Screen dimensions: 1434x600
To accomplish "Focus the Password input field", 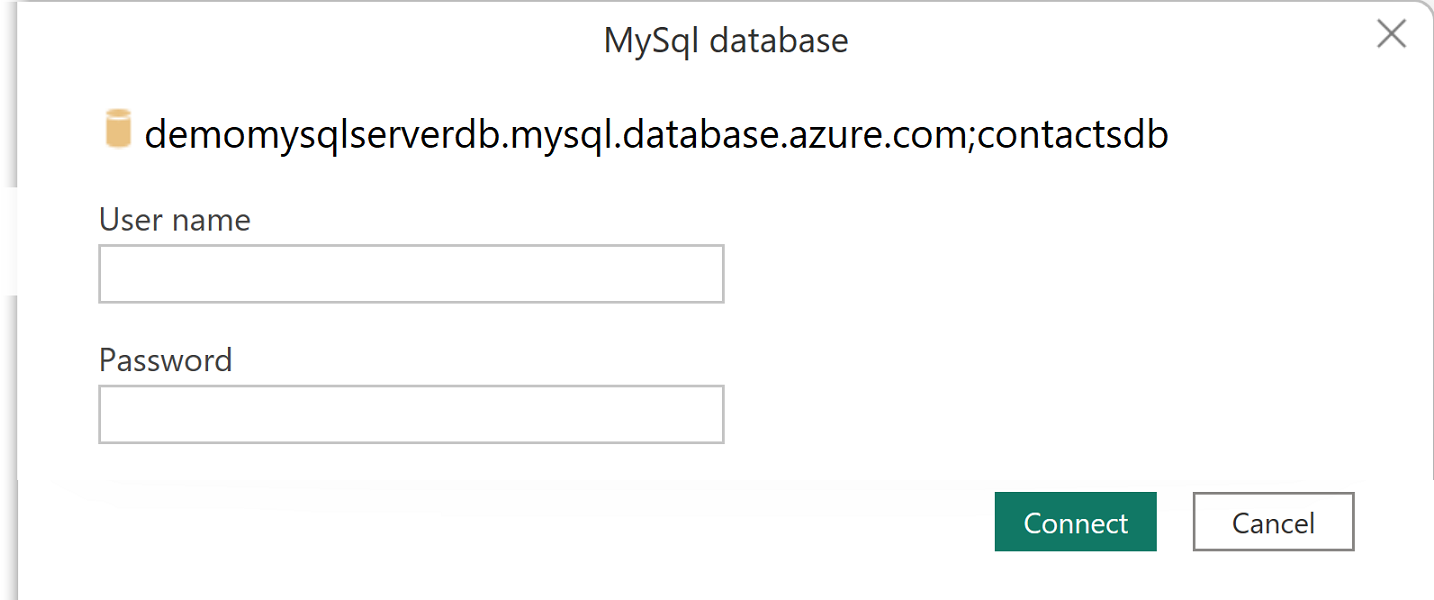I will [411, 414].
